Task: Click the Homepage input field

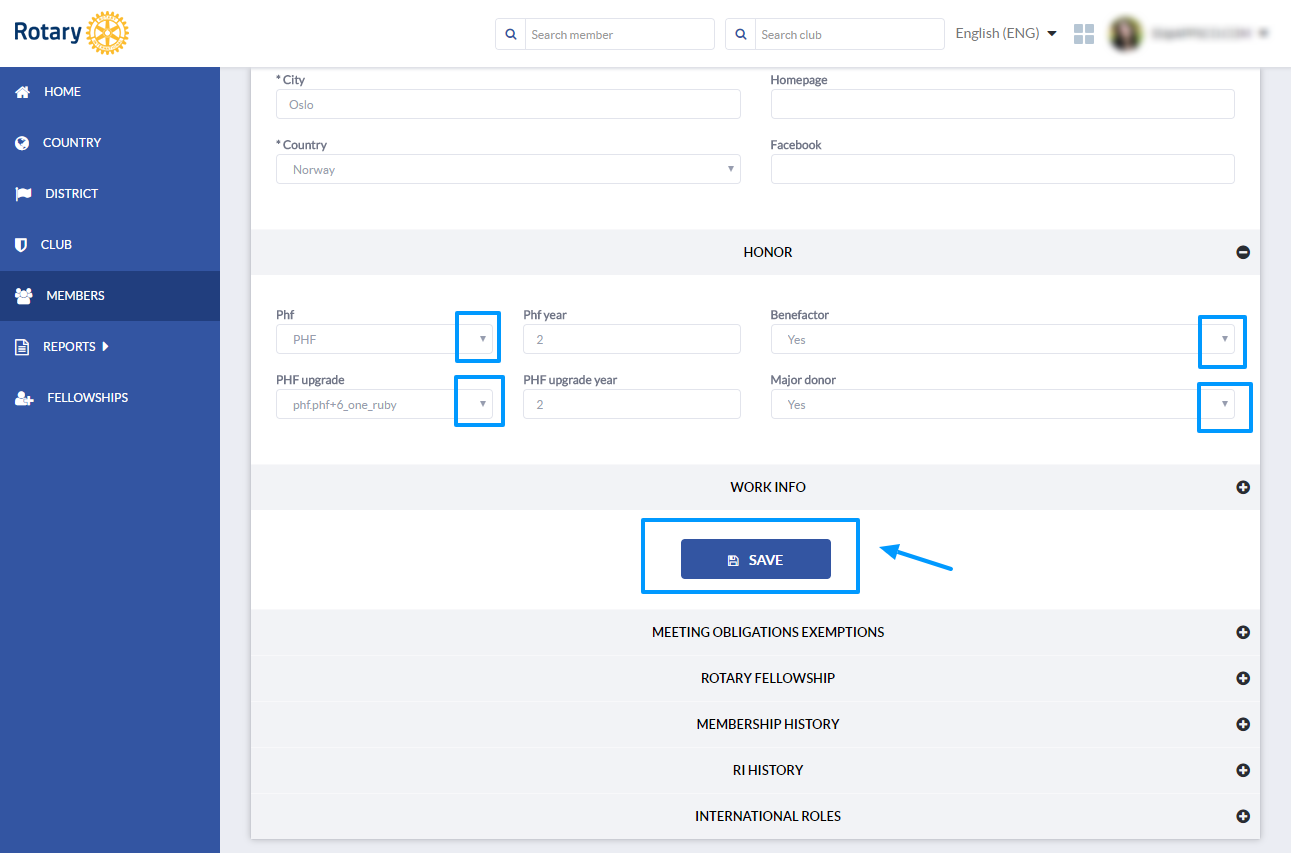Action: (x=1003, y=104)
